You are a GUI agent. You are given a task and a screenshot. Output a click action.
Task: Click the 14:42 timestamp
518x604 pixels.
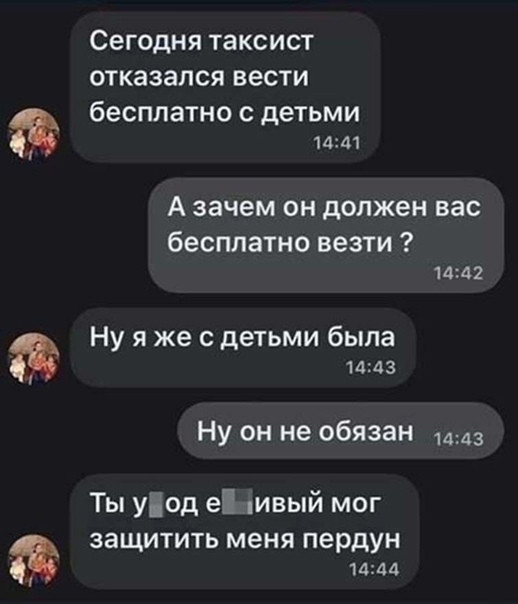point(458,274)
